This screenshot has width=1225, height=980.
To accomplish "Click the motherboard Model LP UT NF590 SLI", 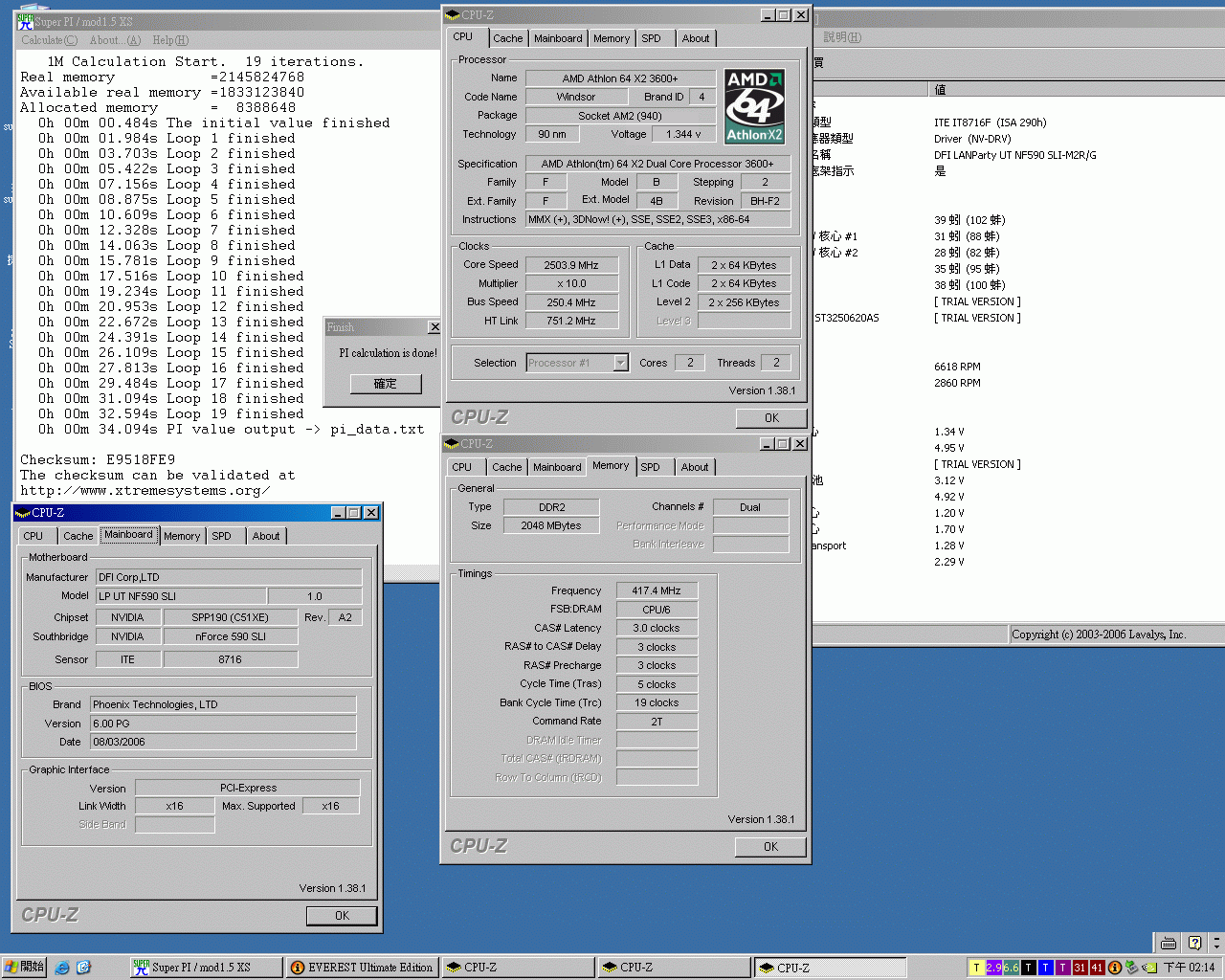I will click(180, 596).
